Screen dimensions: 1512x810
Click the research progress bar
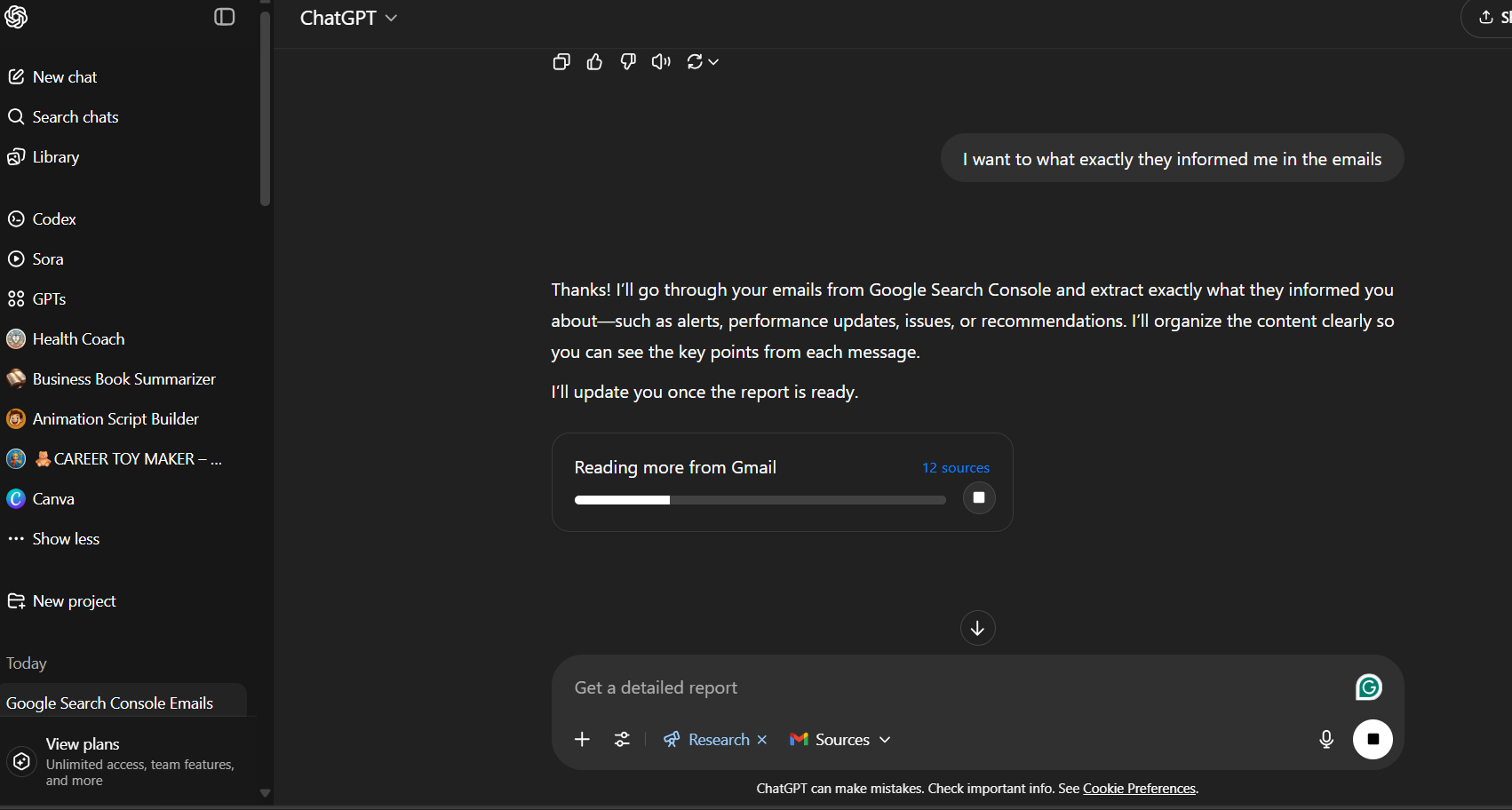[760, 500]
